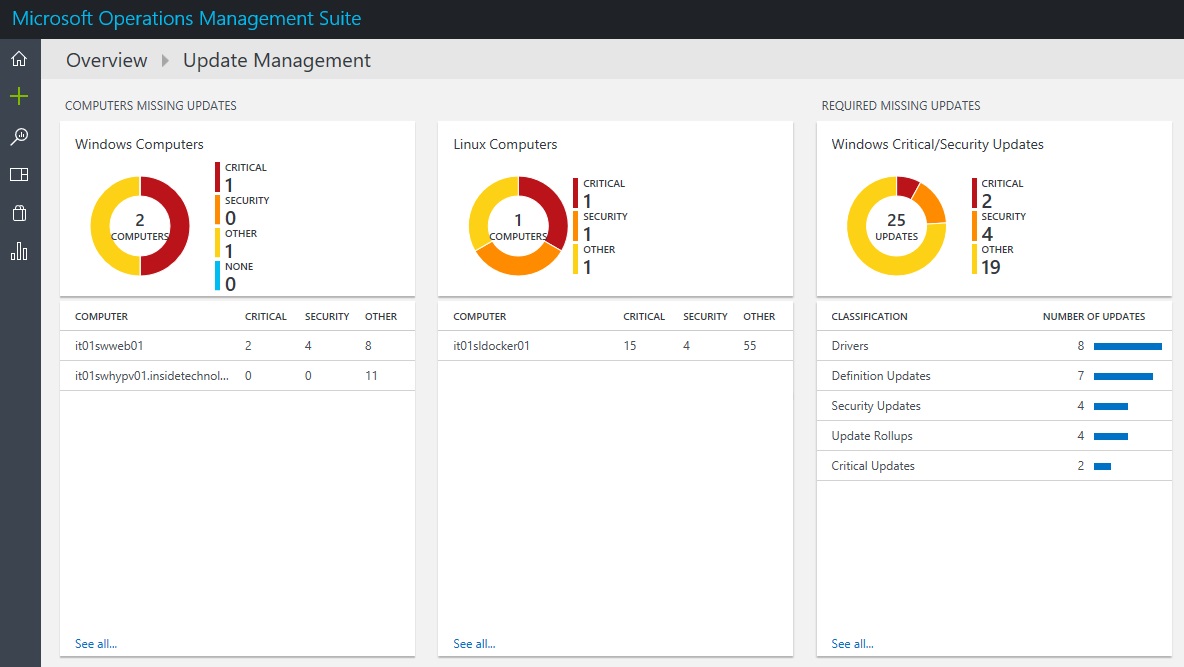Open My Dashboard from the sidebar
Screen dimensions: 1184x667
(20, 173)
